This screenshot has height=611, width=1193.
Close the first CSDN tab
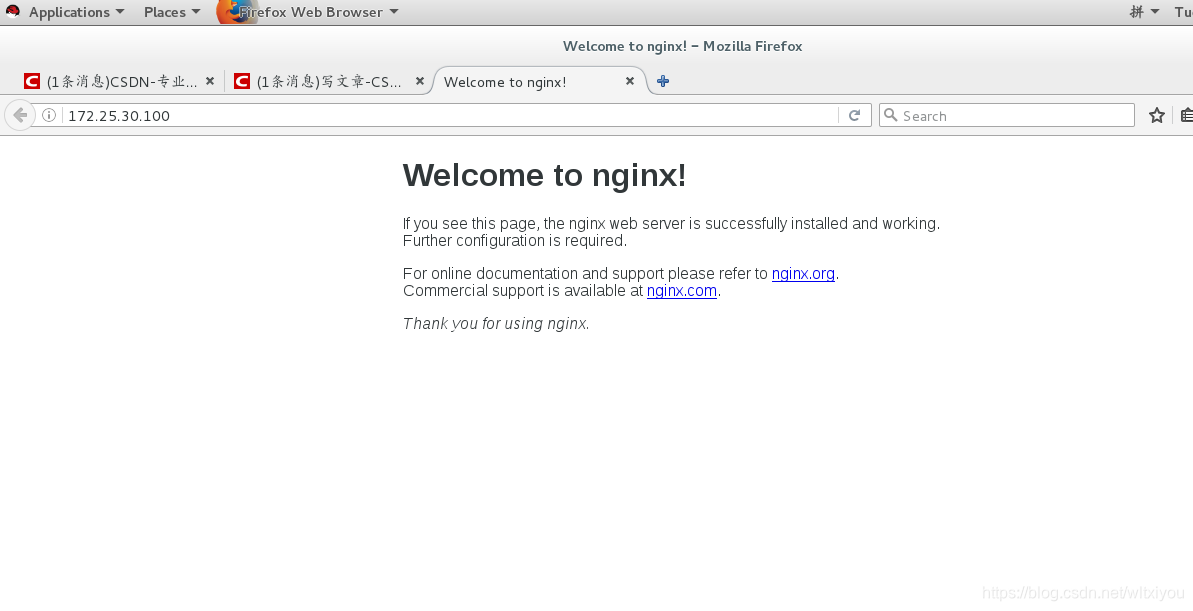pos(210,81)
